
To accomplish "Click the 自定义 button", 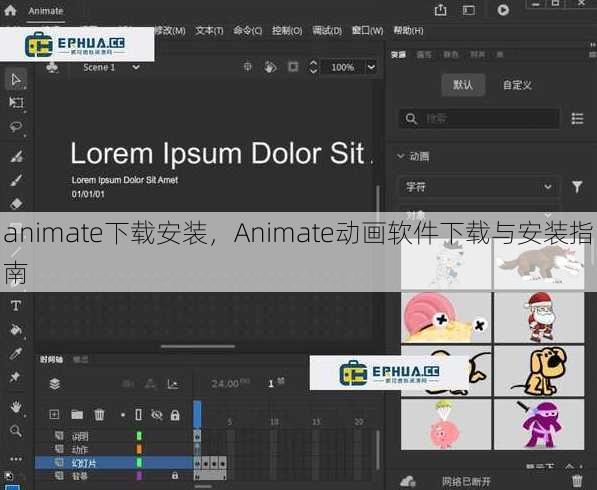I will [x=517, y=85].
